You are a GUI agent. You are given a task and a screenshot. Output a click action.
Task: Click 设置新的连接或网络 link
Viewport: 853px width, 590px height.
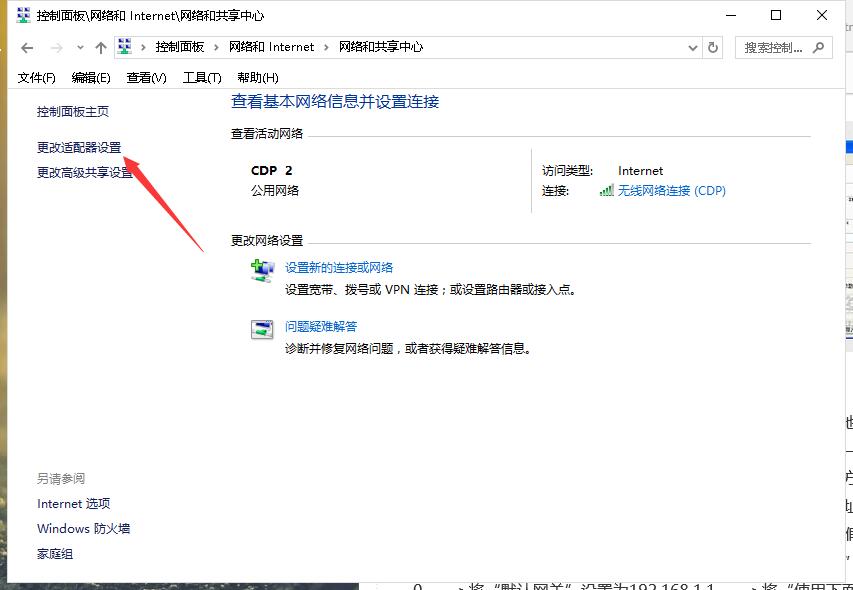click(x=339, y=268)
